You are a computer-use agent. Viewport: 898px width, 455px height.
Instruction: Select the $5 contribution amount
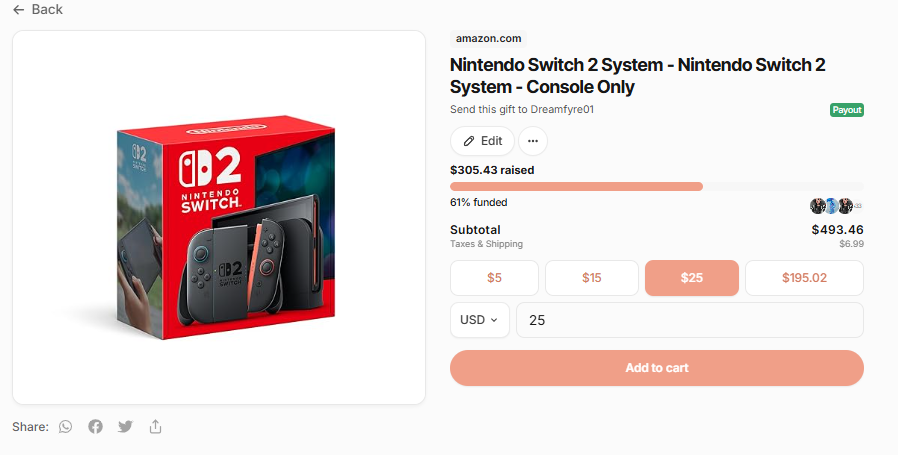pyautogui.click(x=494, y=278)
